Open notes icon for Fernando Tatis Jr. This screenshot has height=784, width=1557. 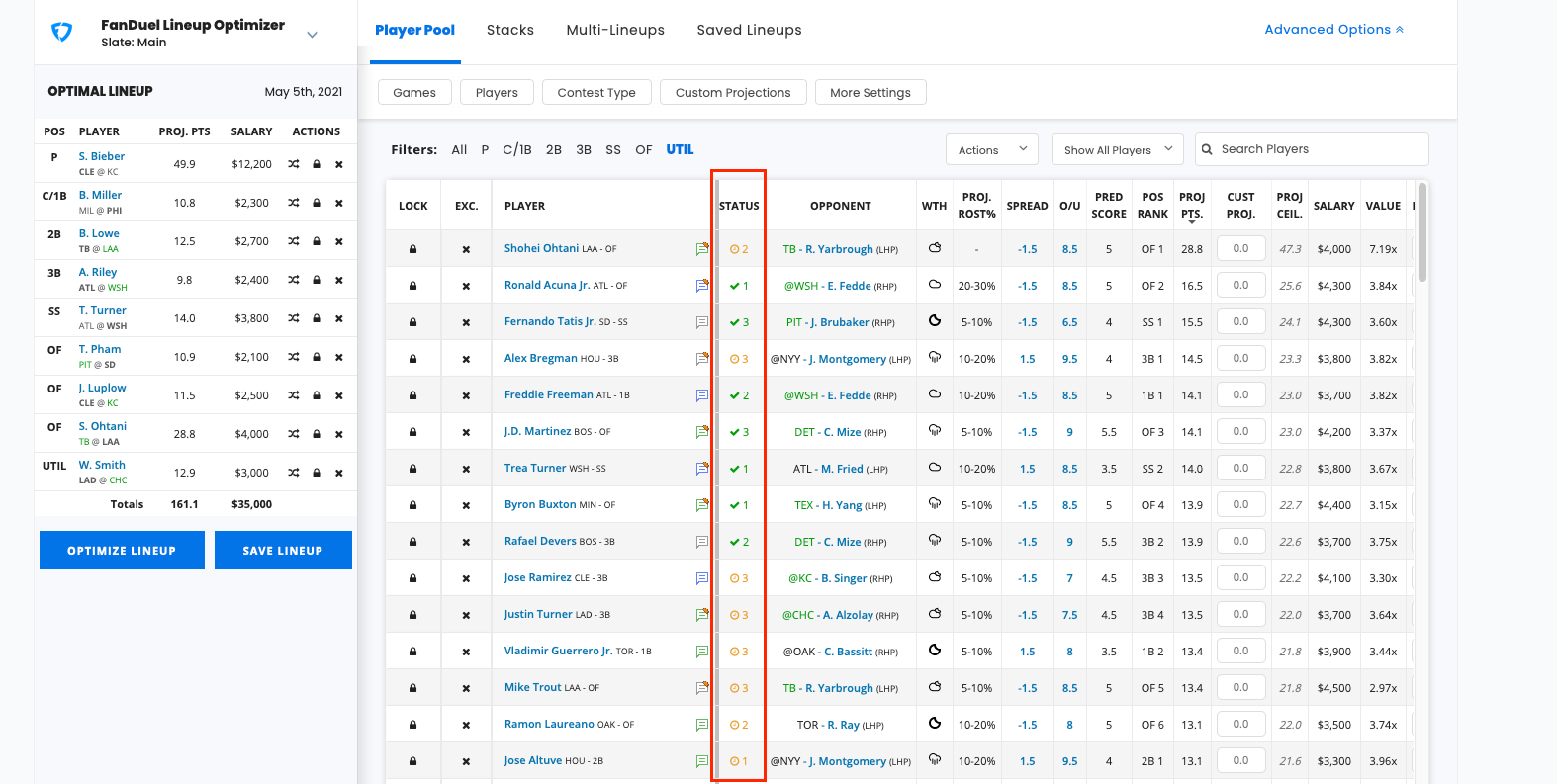pyautogui.click(x=702, y=322)
